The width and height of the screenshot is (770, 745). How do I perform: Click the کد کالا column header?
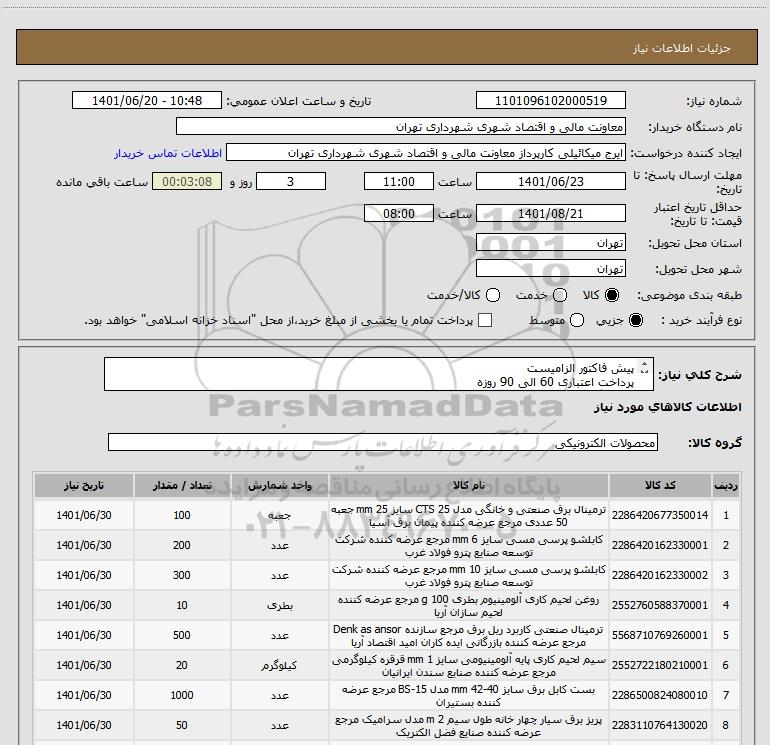[x=660, y=486]
